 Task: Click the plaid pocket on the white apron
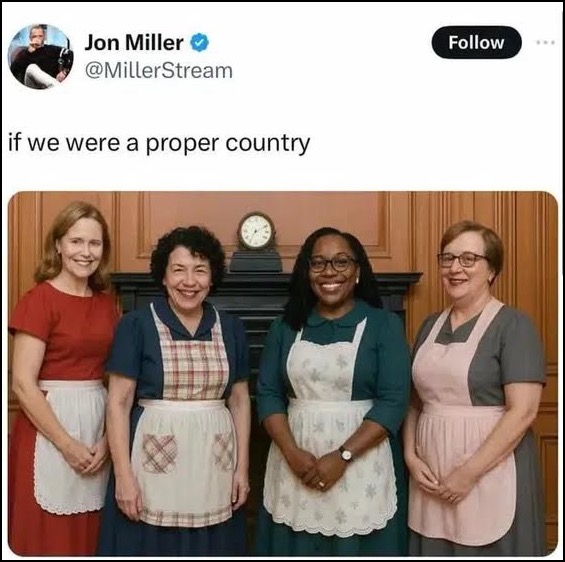point(159,454)
